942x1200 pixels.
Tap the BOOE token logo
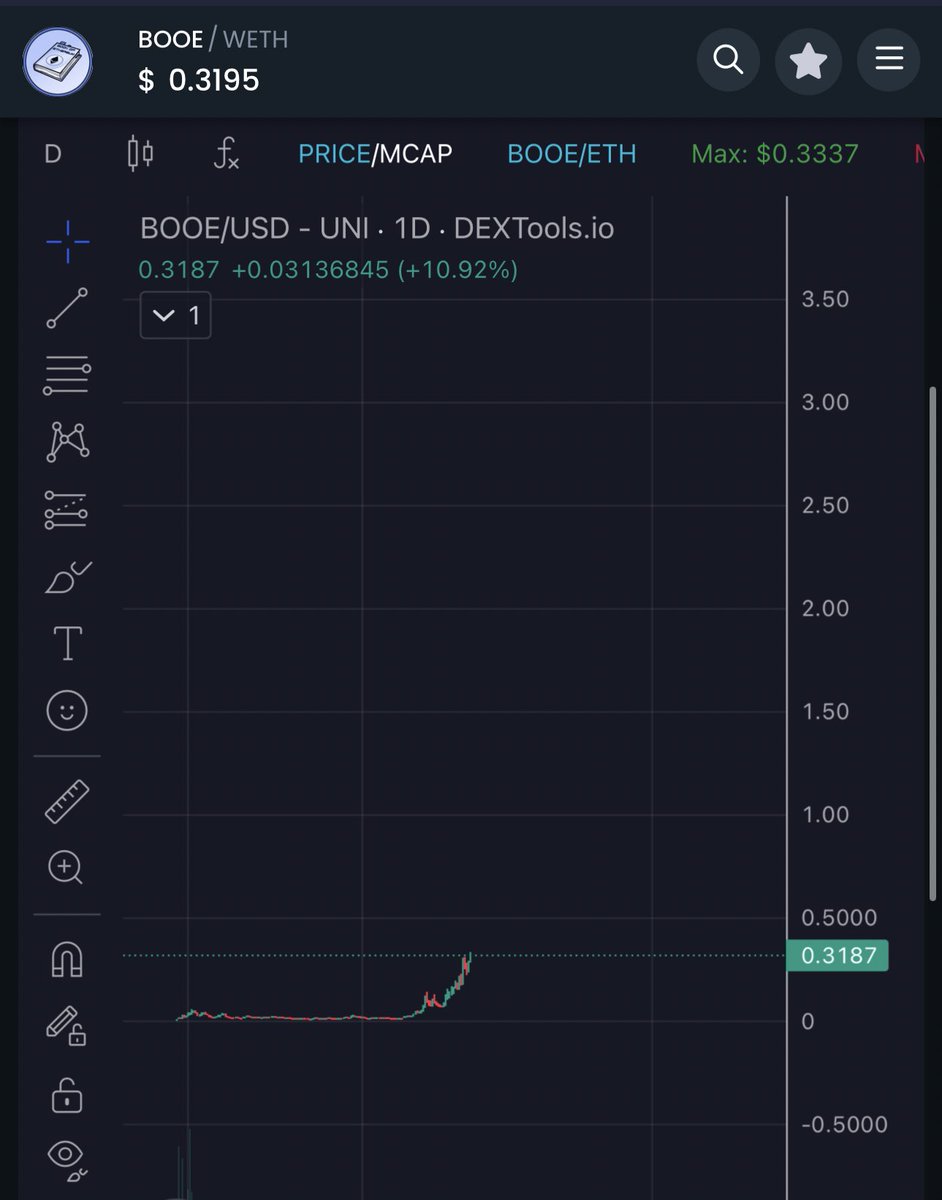point(58,62)
